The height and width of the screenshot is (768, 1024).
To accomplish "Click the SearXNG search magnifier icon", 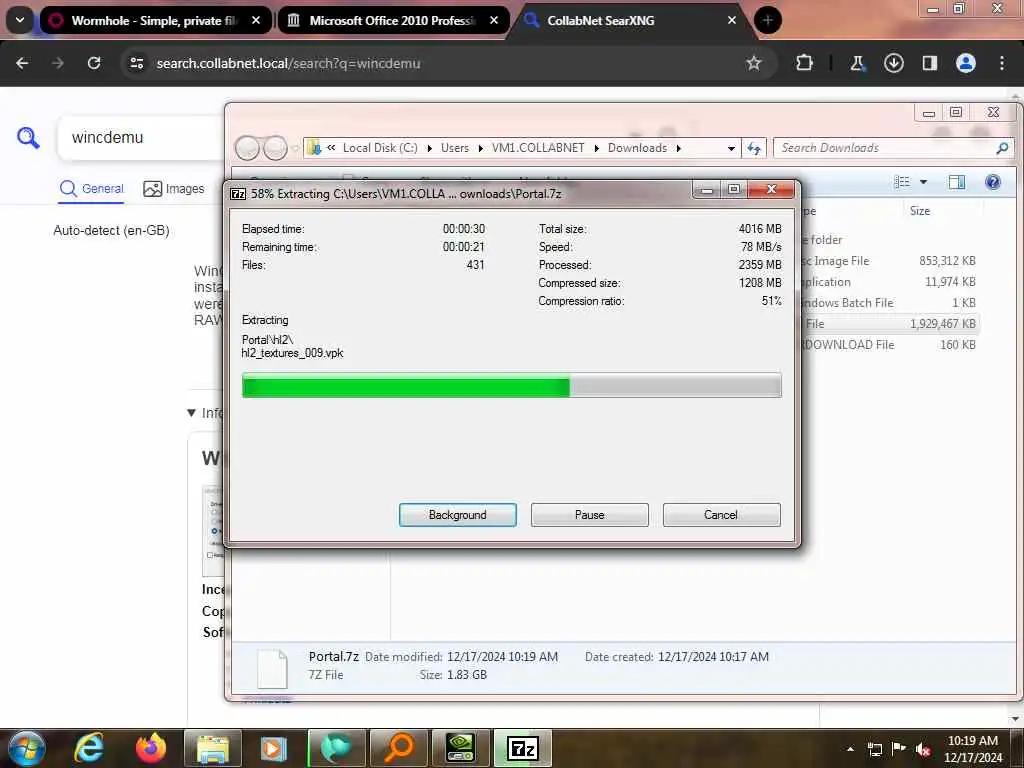I will [x=28, y=138].
